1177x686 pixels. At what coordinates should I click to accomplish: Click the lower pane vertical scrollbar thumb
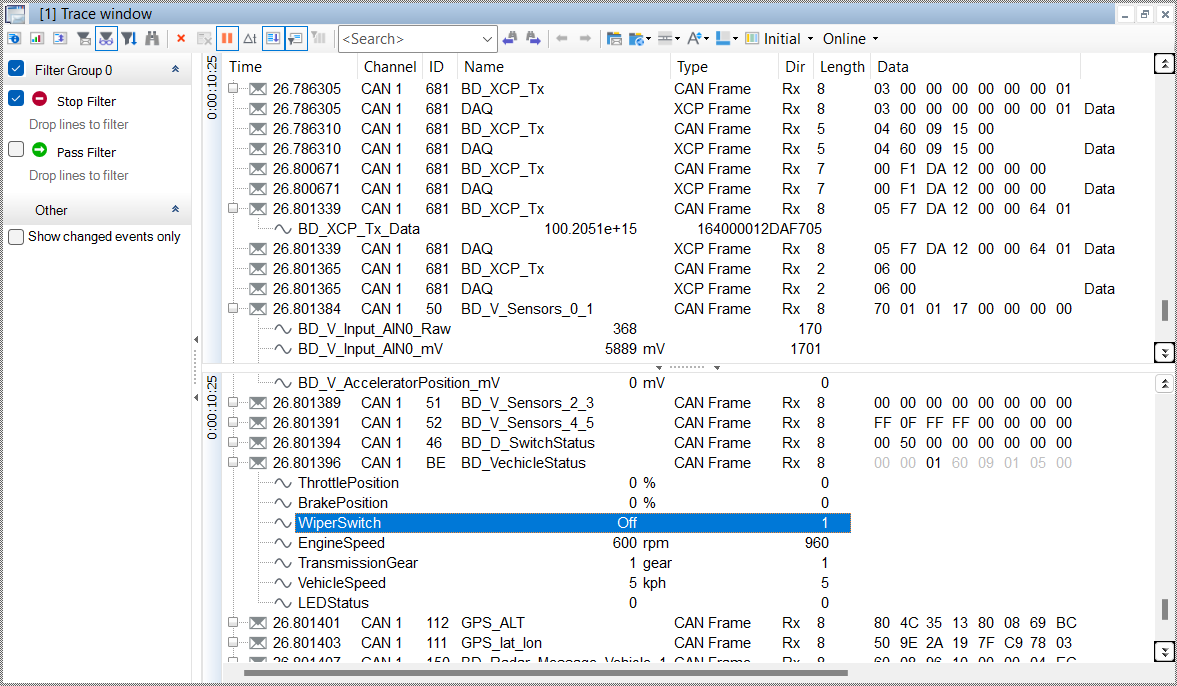coord(1164,609)
